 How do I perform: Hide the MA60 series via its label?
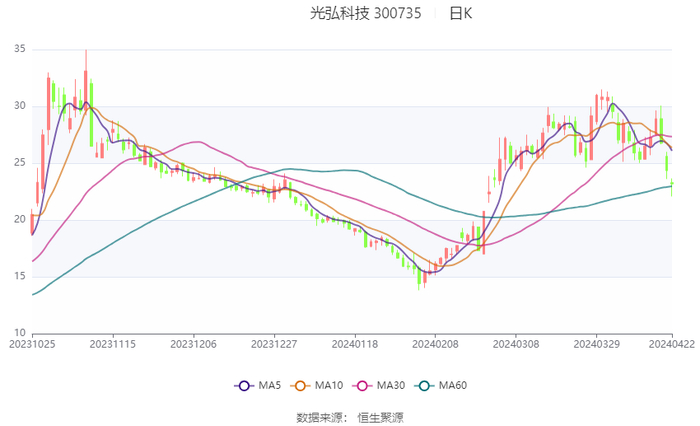[x=453, y=386]
